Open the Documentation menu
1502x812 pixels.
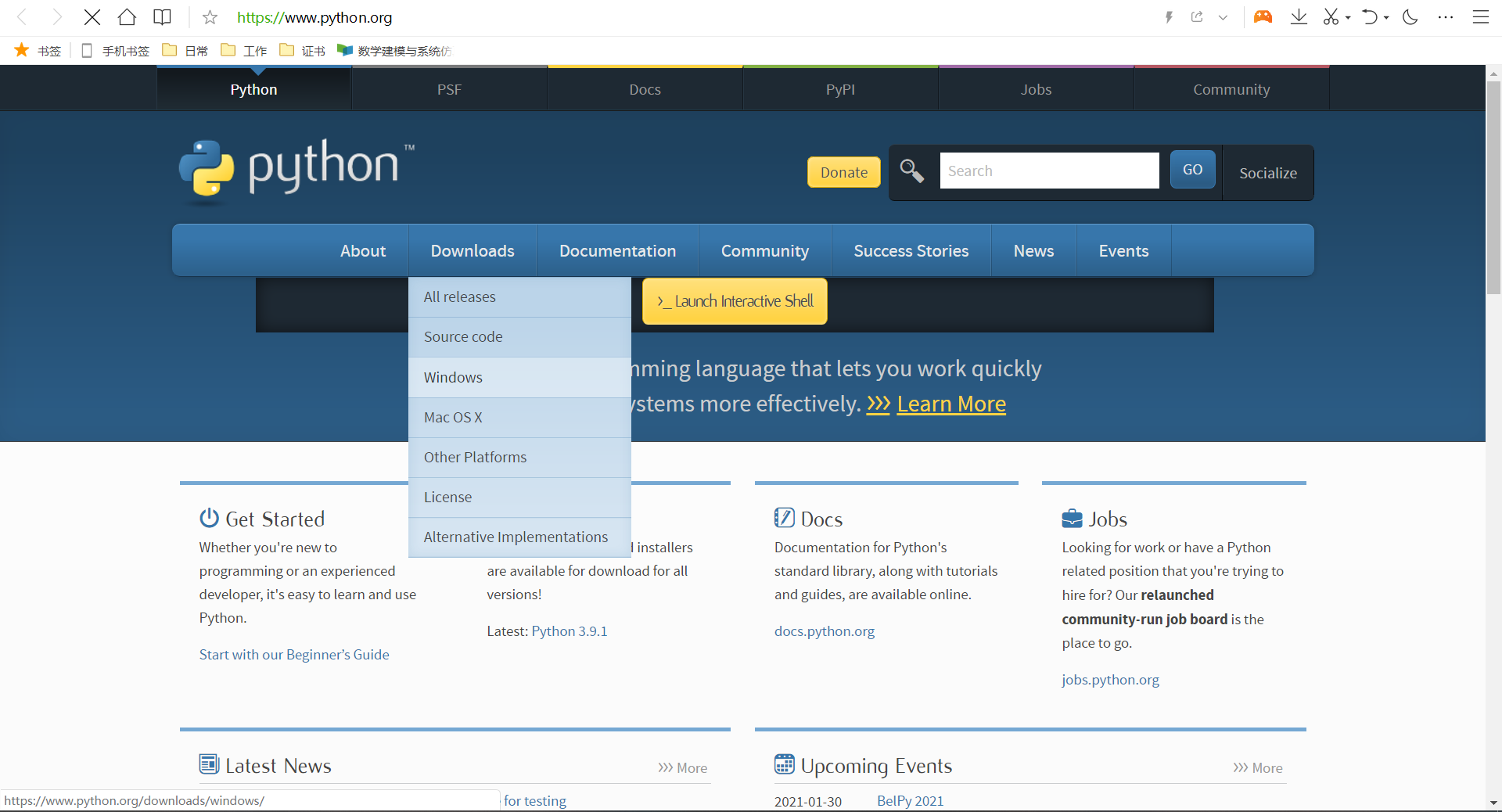tap(617, 250)
